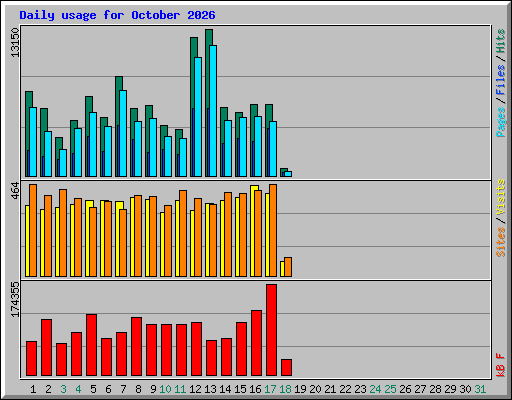Click green day label 10

(x=165, y=389)
